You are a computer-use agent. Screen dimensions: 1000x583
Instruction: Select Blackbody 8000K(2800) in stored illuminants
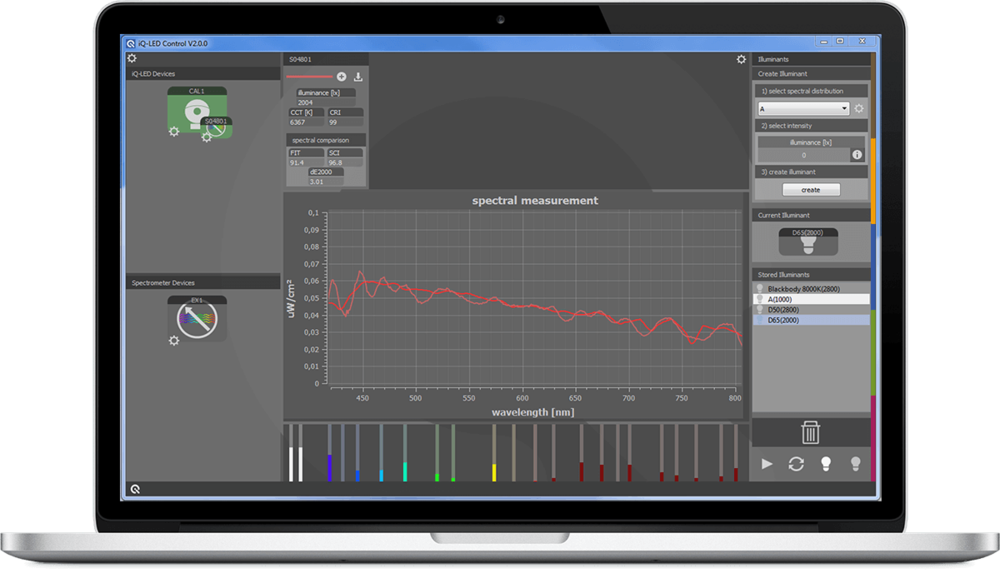pos(810,288)
